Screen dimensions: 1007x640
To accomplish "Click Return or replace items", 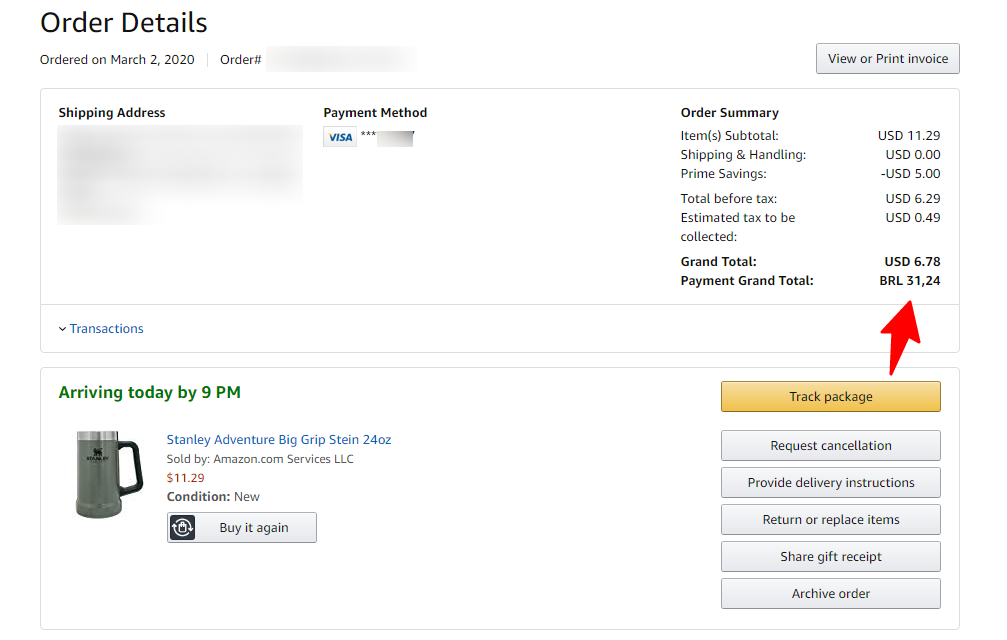I will [830, 520].
